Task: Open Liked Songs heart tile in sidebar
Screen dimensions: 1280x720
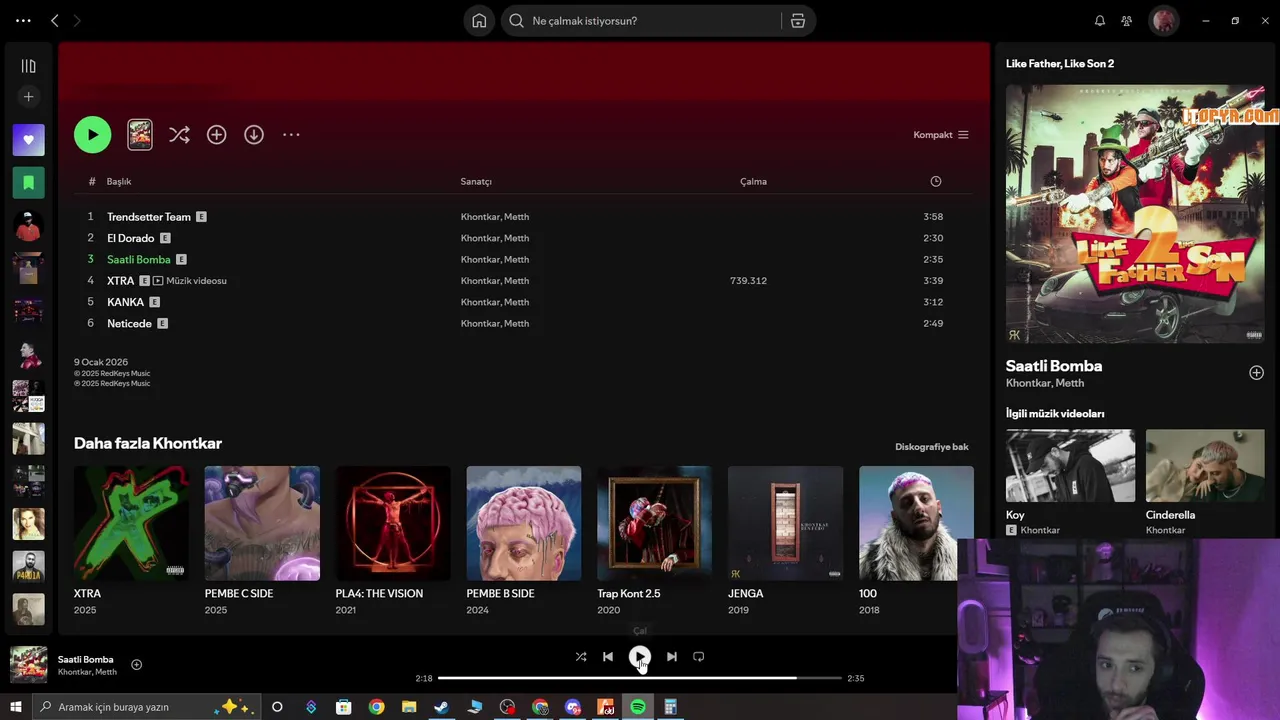Action: (28, 140)
